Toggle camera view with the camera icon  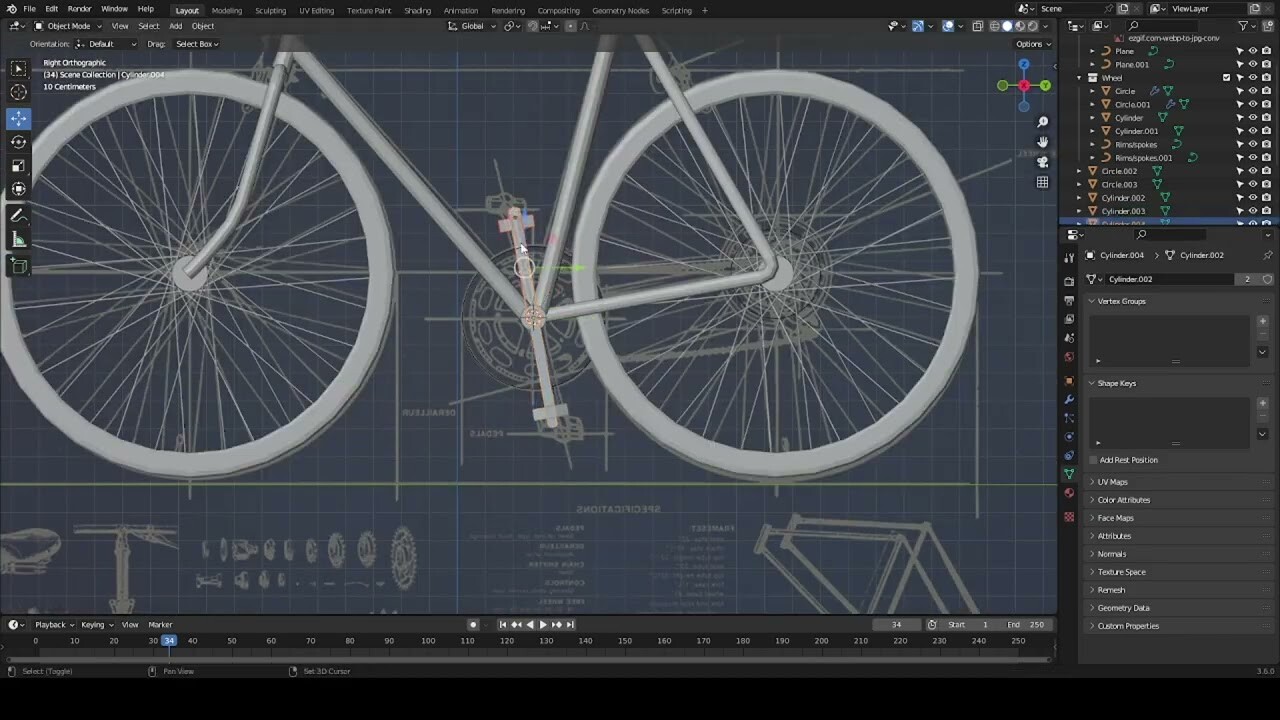click(x=1042, y=162)
